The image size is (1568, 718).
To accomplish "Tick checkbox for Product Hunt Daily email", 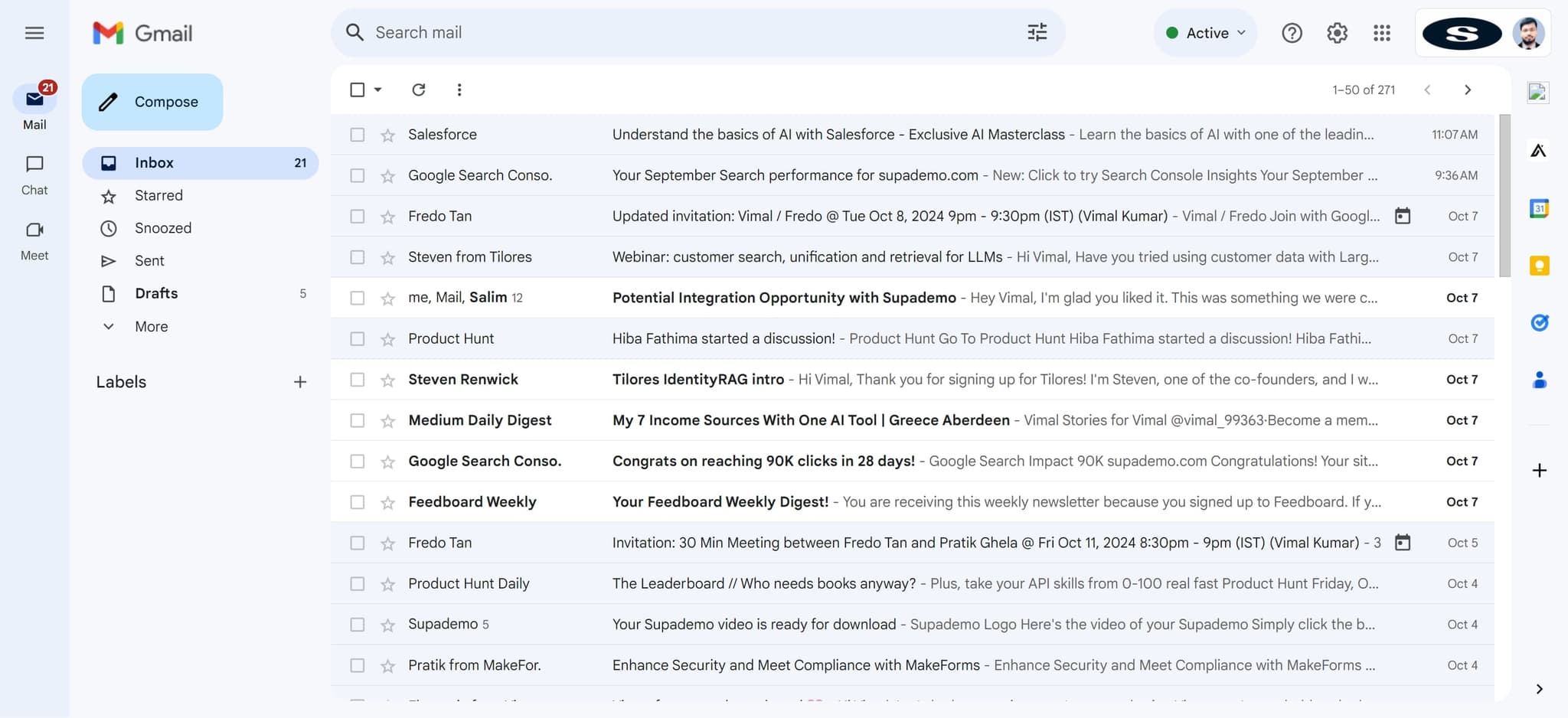I will (x=357, y=584).
